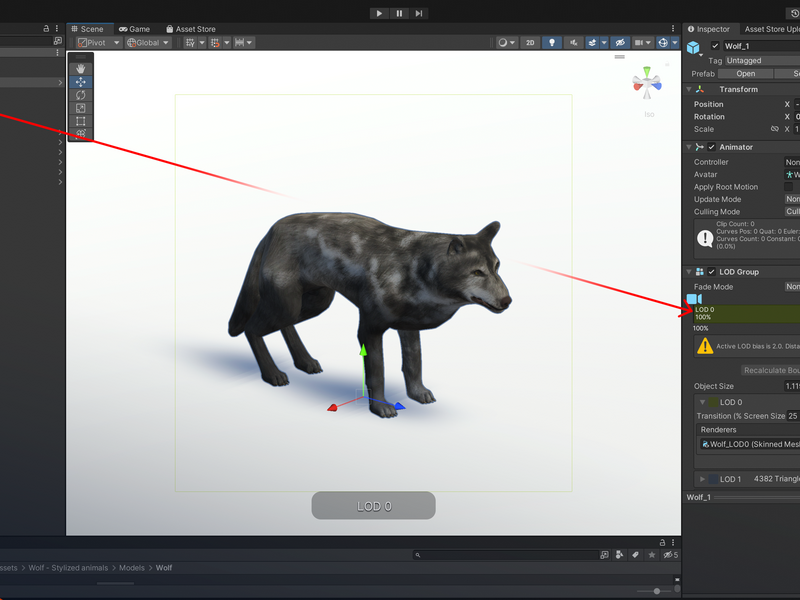Expand the LOD 1 section
Viewport: 800px width, 600px height.
click(703, 479)
